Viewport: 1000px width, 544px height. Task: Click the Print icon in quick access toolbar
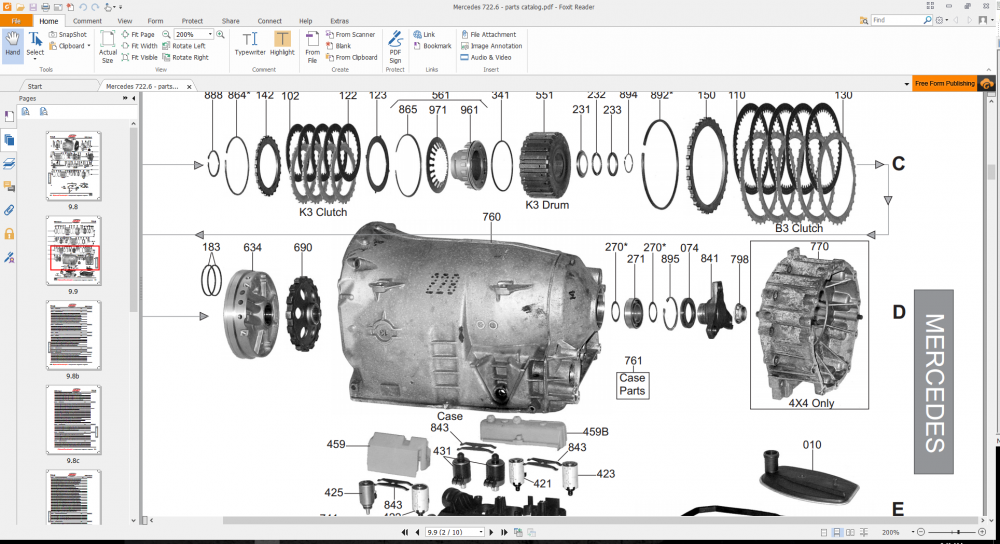click(45, 7)
